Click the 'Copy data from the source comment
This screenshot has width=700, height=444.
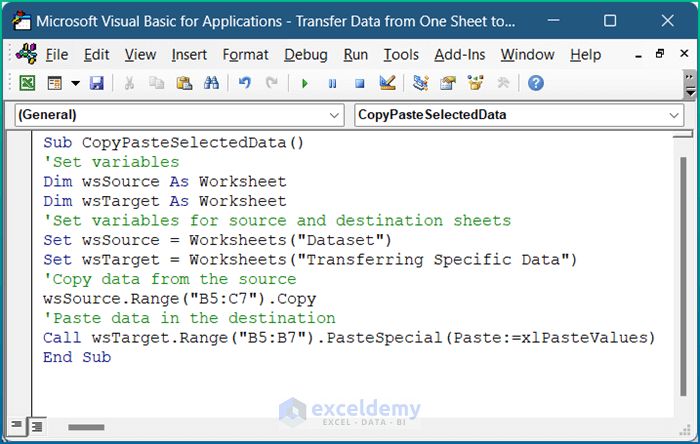coord(170,279)
